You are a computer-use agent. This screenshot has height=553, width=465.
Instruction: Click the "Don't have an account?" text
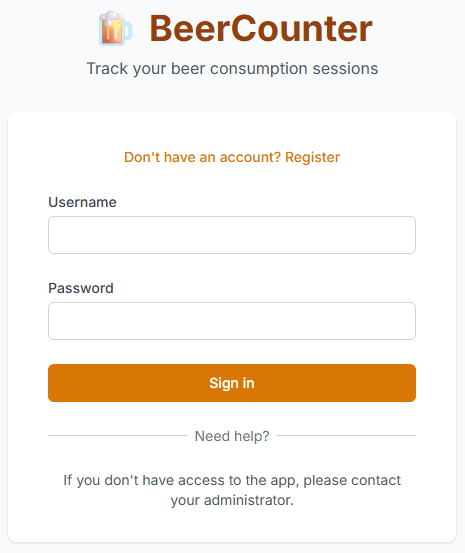point(202,157)
